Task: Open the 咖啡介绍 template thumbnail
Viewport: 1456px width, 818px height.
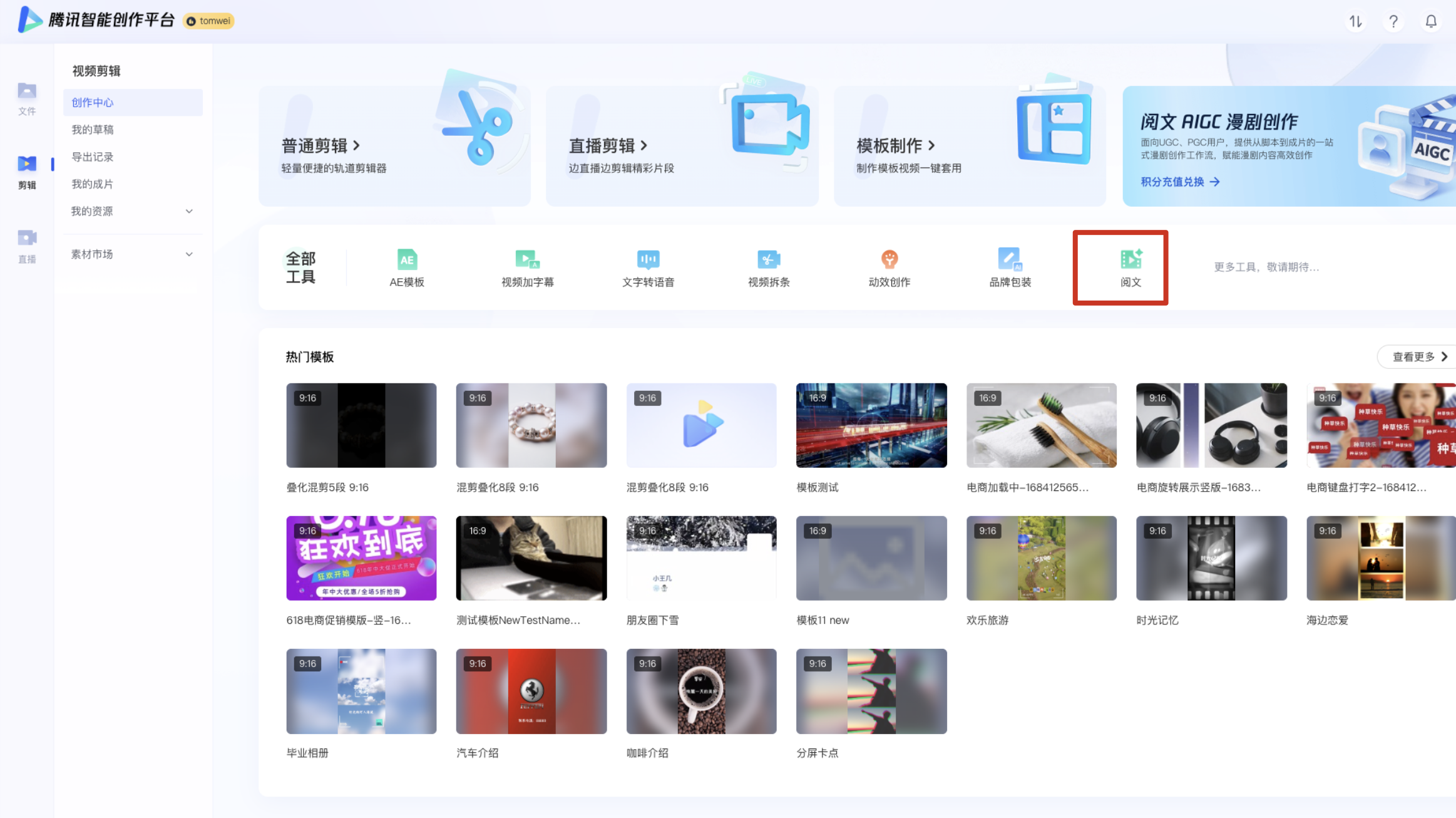Action: (701, 691)
